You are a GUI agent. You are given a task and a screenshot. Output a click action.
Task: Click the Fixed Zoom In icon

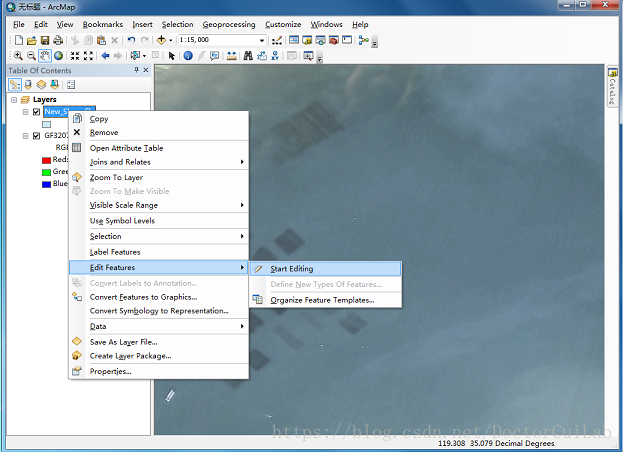pyautogui.click(x=75, y=56)
